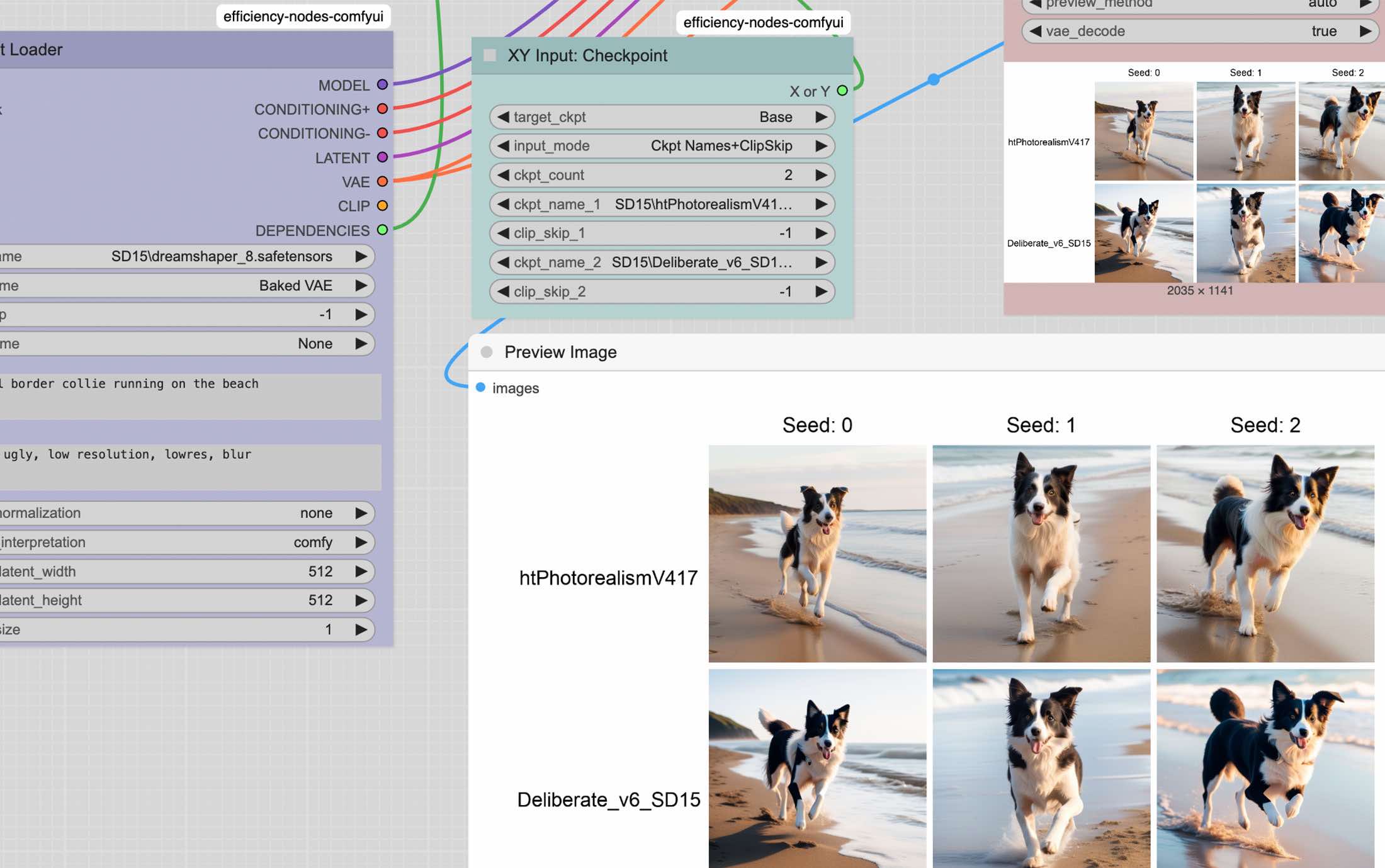Viewport: 1385px width, 868px height.
Task: Toggle vae_decode true right arrow
Action: [x=1365, y=31]
